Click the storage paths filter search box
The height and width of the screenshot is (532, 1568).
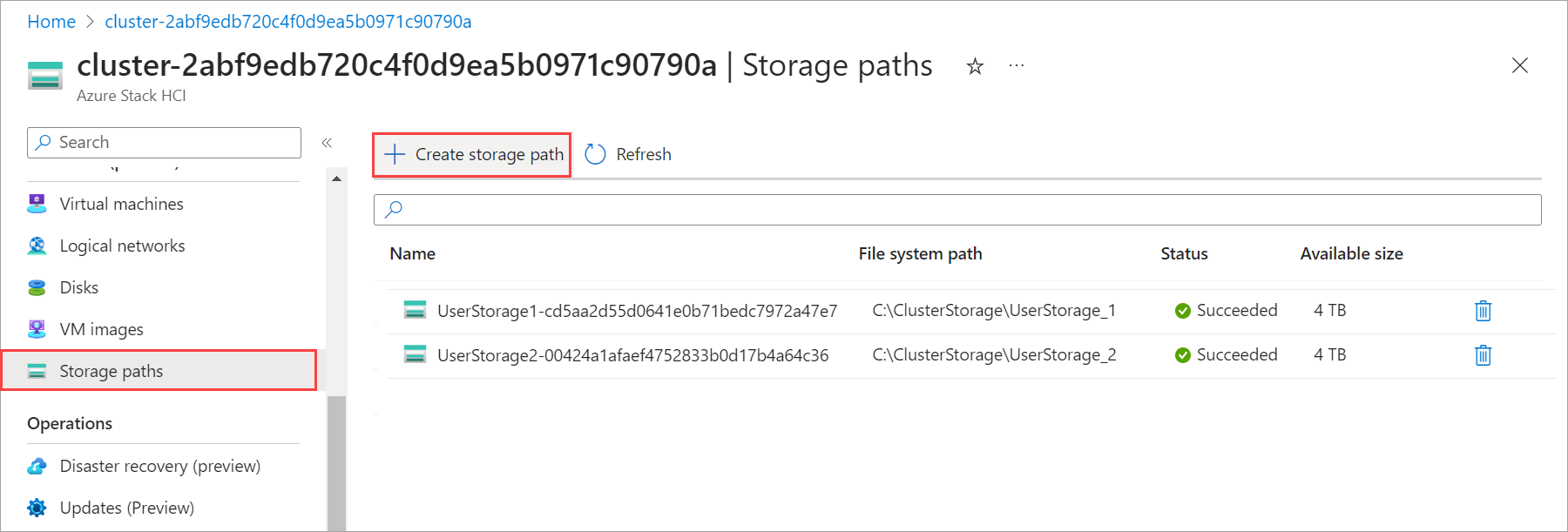point(784,209)
